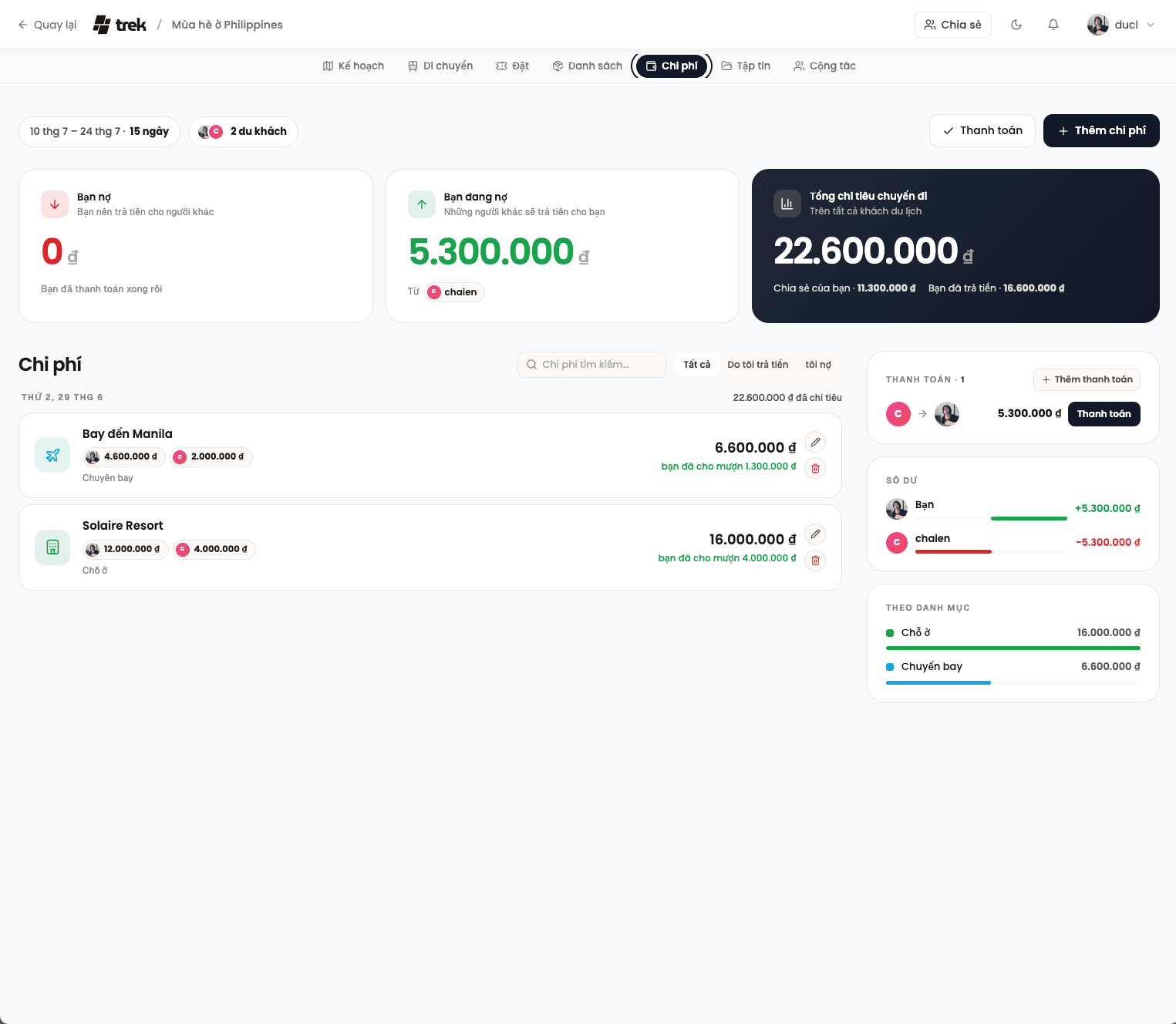
Task: Switch to Cộng tác tab
Action: (x=824, y=66)
